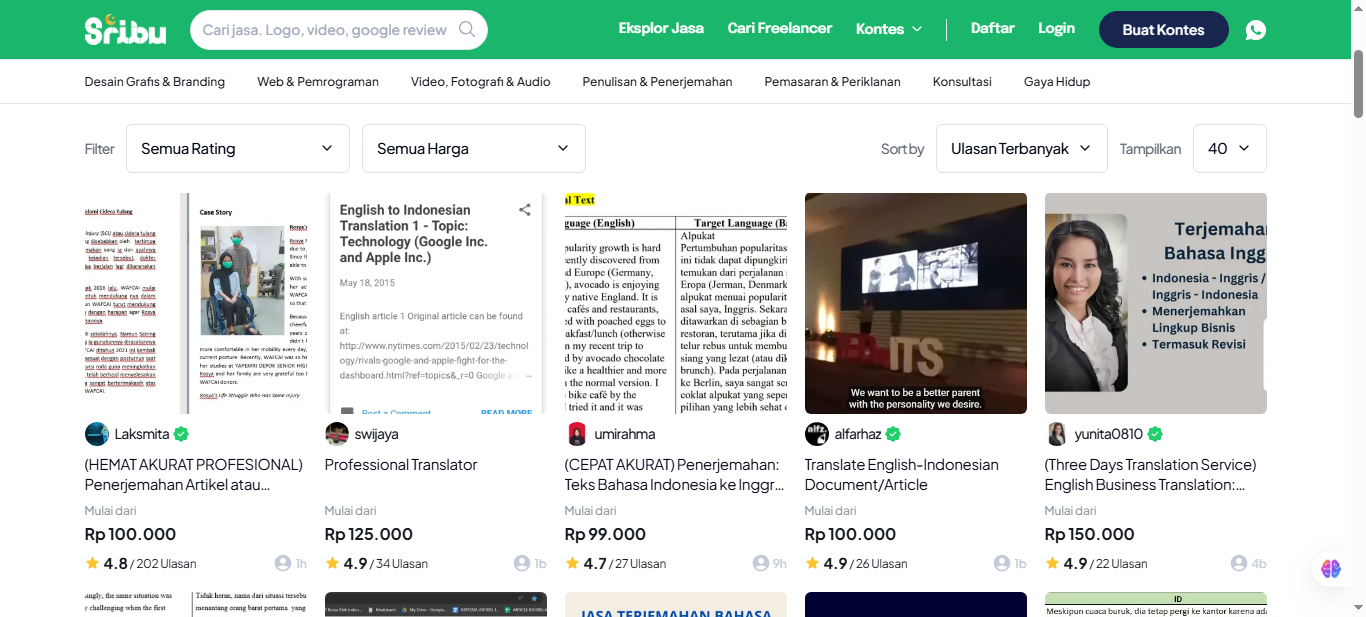This screenshot has height=617, width=1366.
Task: Click alfarhaz's profile avatar
Action: [x=817, y=434]
